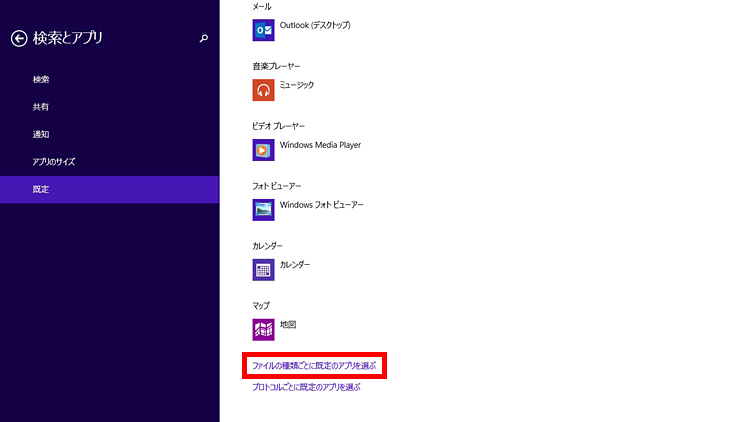Screen dimensions: 750x422
Task: Click the Windows Media Player icon
Action: 264,150
